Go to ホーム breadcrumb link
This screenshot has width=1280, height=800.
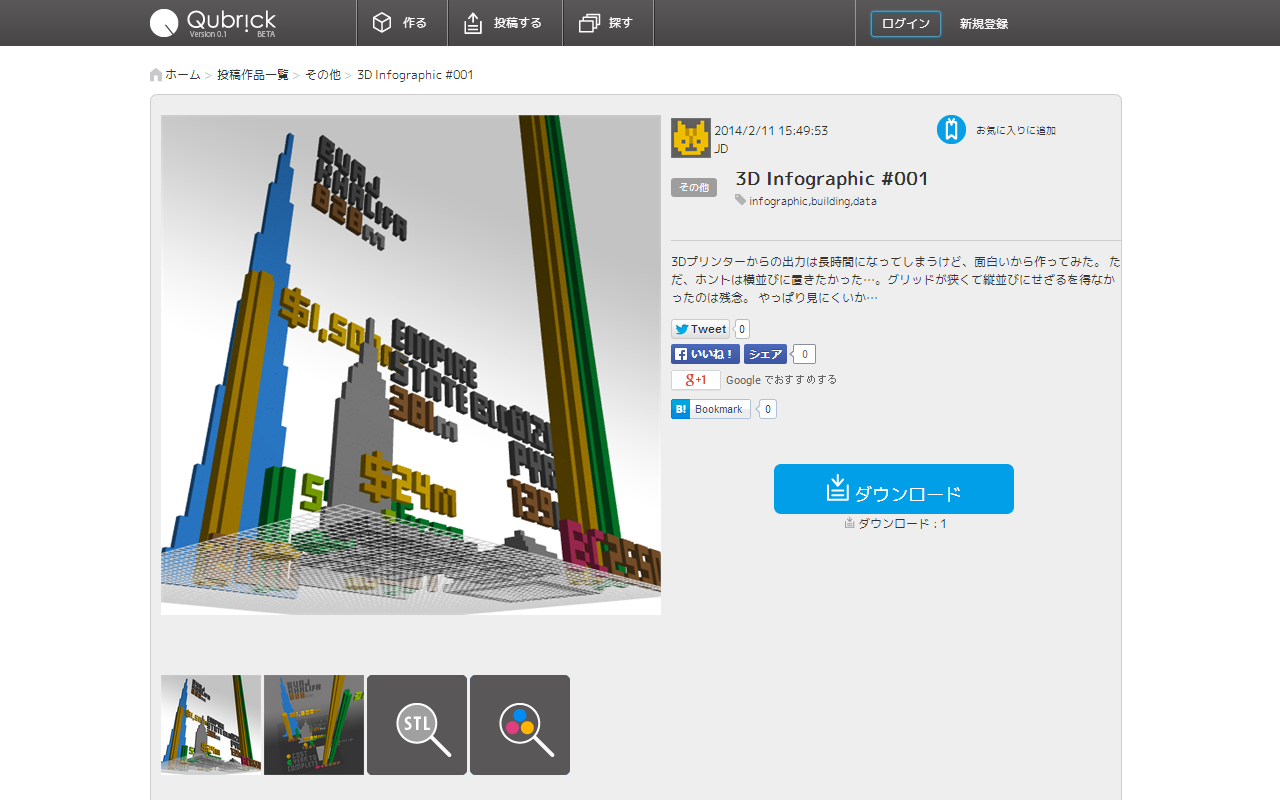coord(183,75)
